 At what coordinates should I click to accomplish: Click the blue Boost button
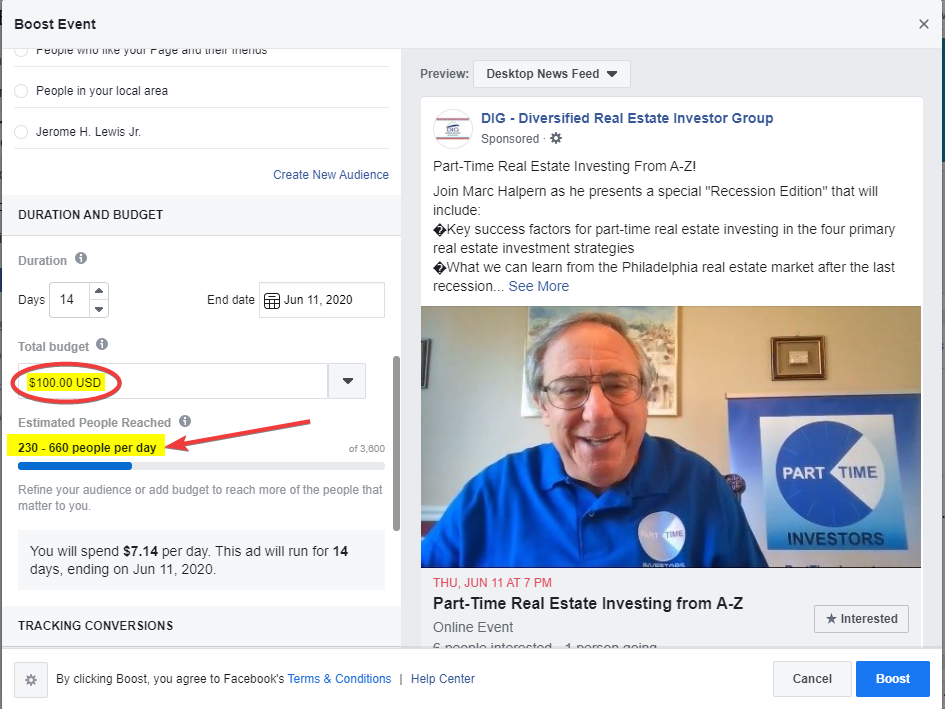(893, 679)
